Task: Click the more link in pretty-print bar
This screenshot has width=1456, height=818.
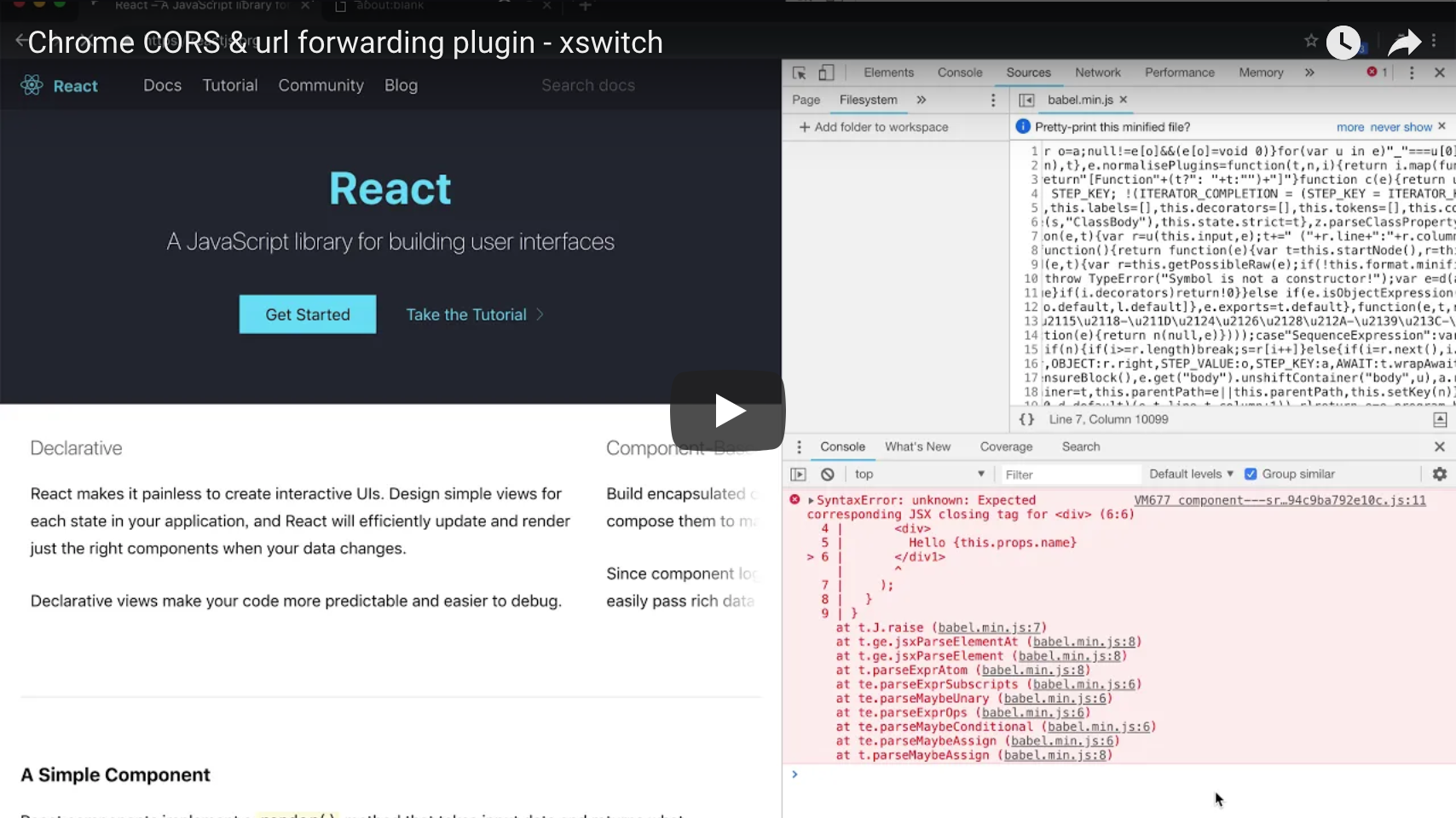Action: [1350, 127]
